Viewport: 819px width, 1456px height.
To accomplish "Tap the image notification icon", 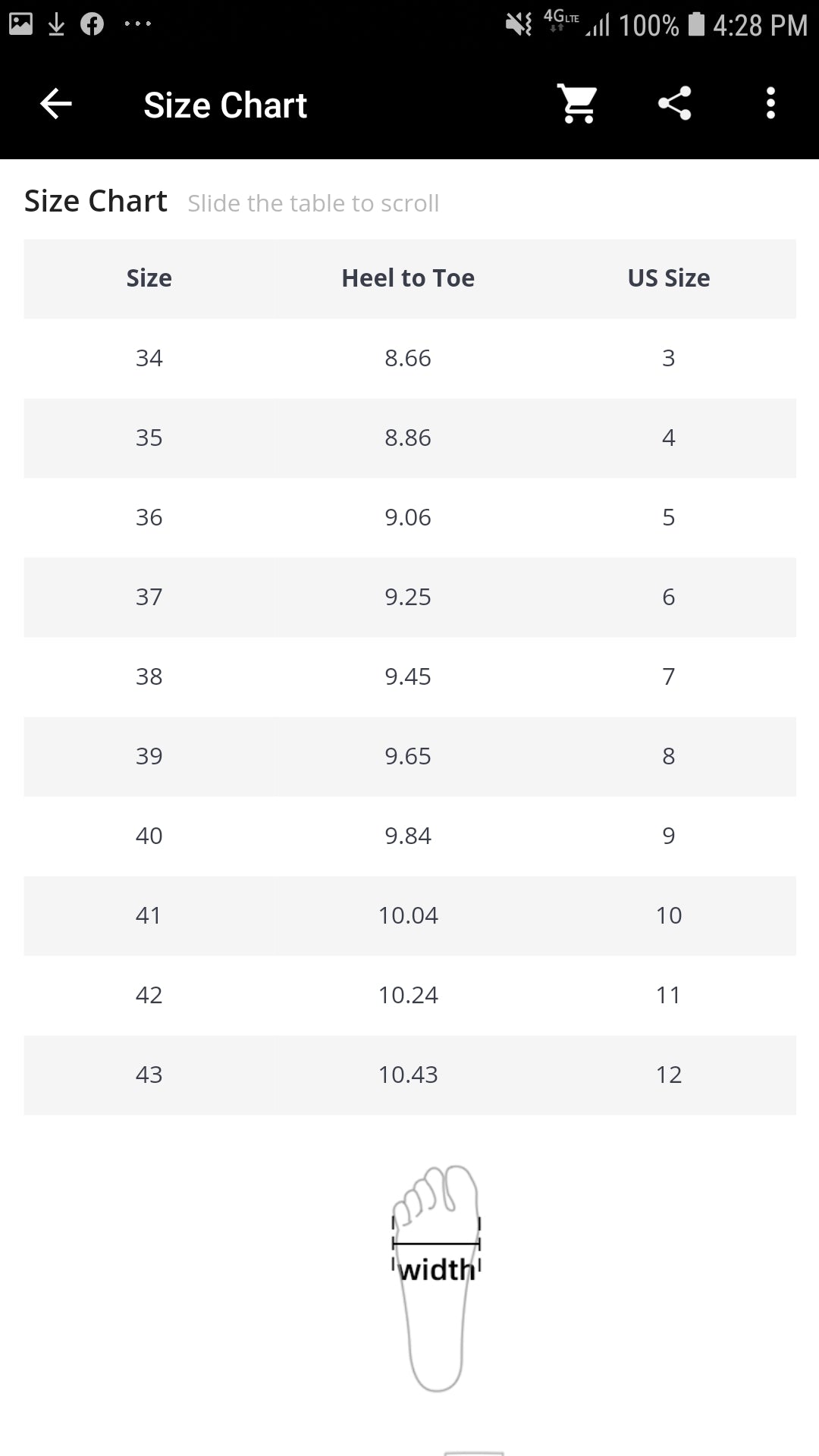I will pyautogui.click(x=20, y=24).
